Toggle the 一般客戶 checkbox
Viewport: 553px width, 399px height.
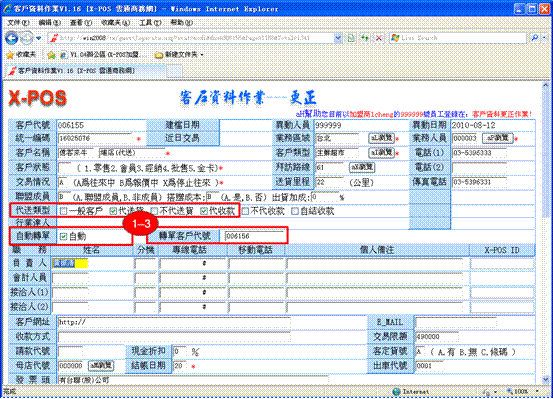point(63,211)
